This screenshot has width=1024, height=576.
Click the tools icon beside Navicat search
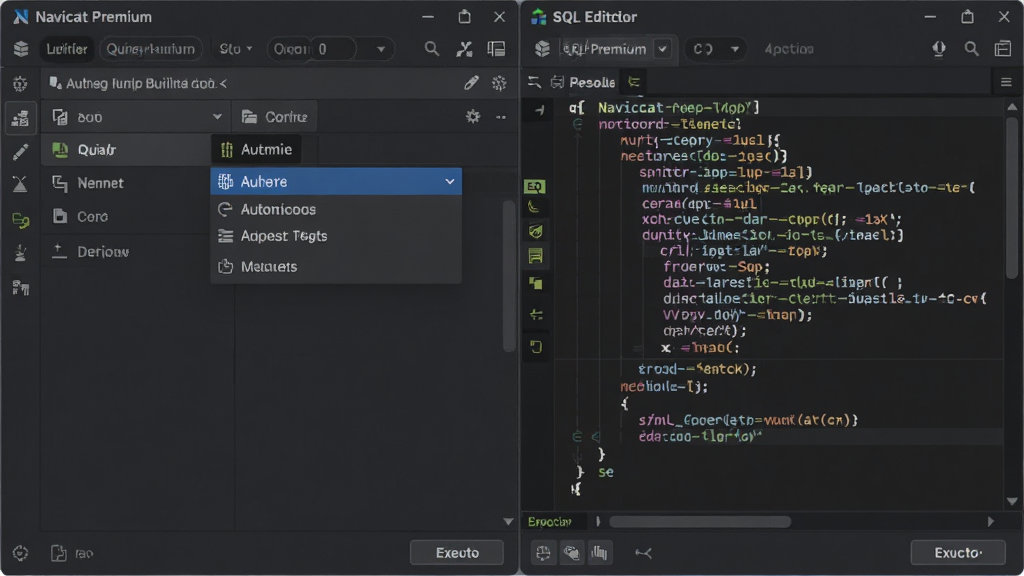coord(464,49)
